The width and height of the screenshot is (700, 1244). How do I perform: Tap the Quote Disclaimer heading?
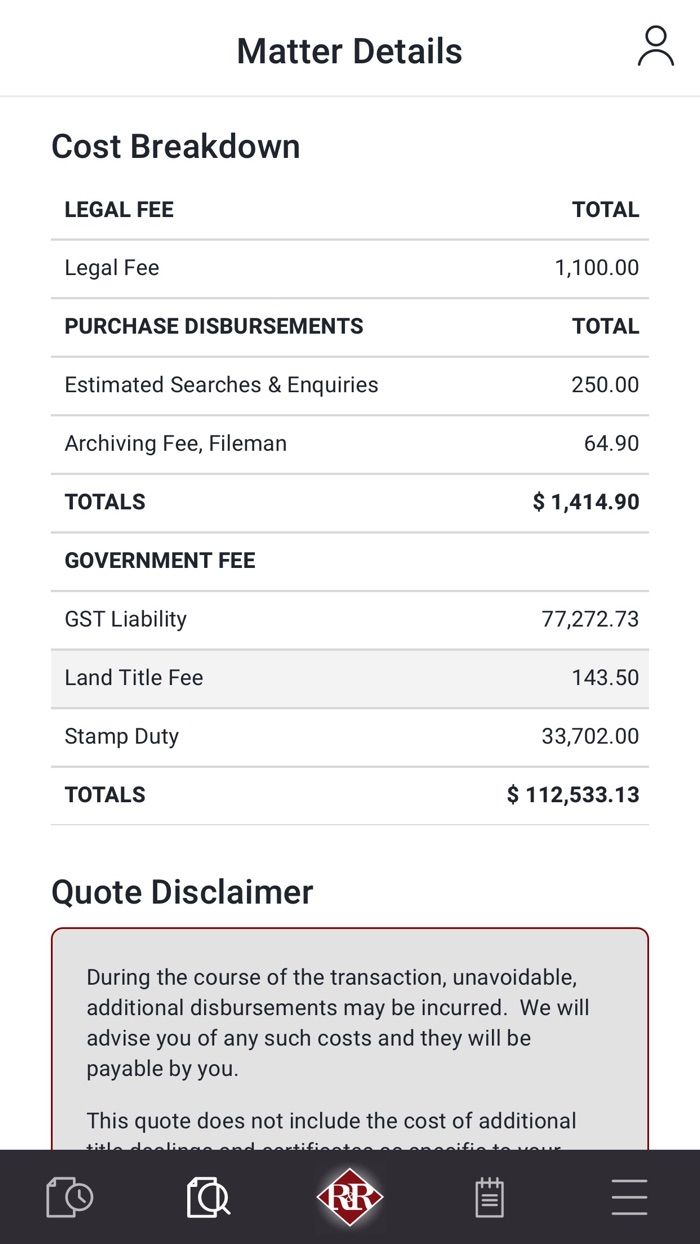(x=182, y=892)
